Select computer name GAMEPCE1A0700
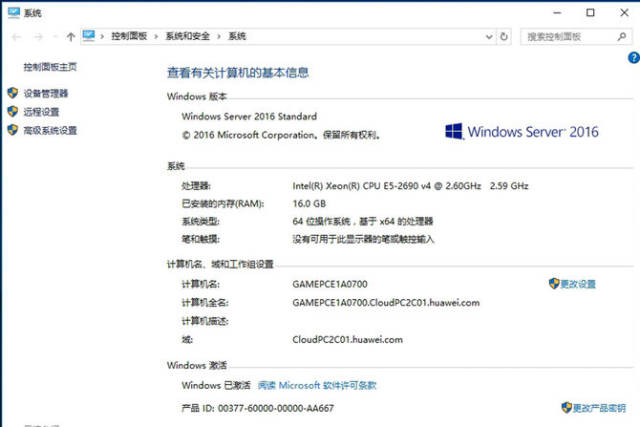Image resolution: width=640 pixels, height=427 pixels. pyautogui.click(x=330, y=284)
